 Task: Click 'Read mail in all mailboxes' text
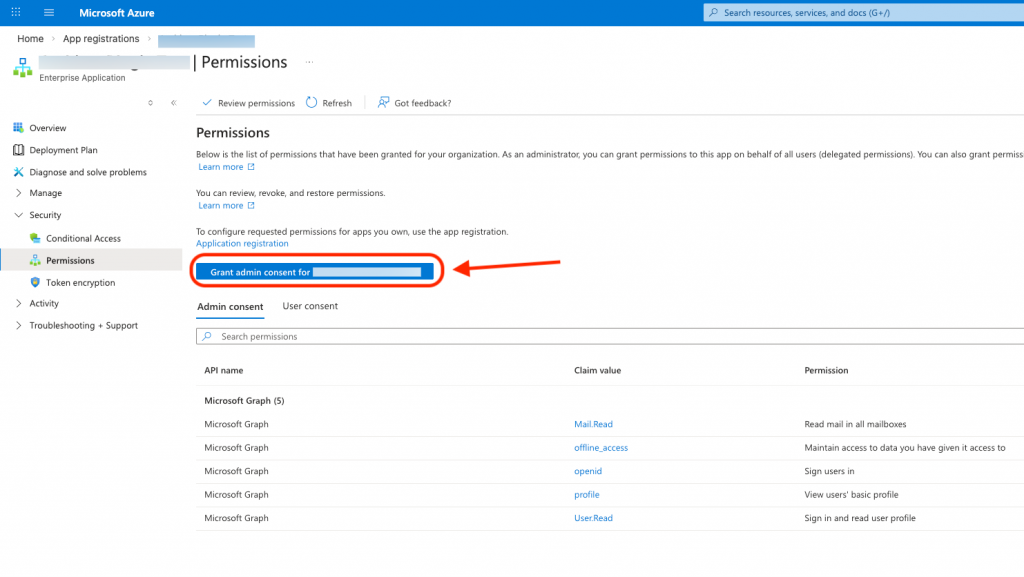pyautogui.click(x=855, y=424)
